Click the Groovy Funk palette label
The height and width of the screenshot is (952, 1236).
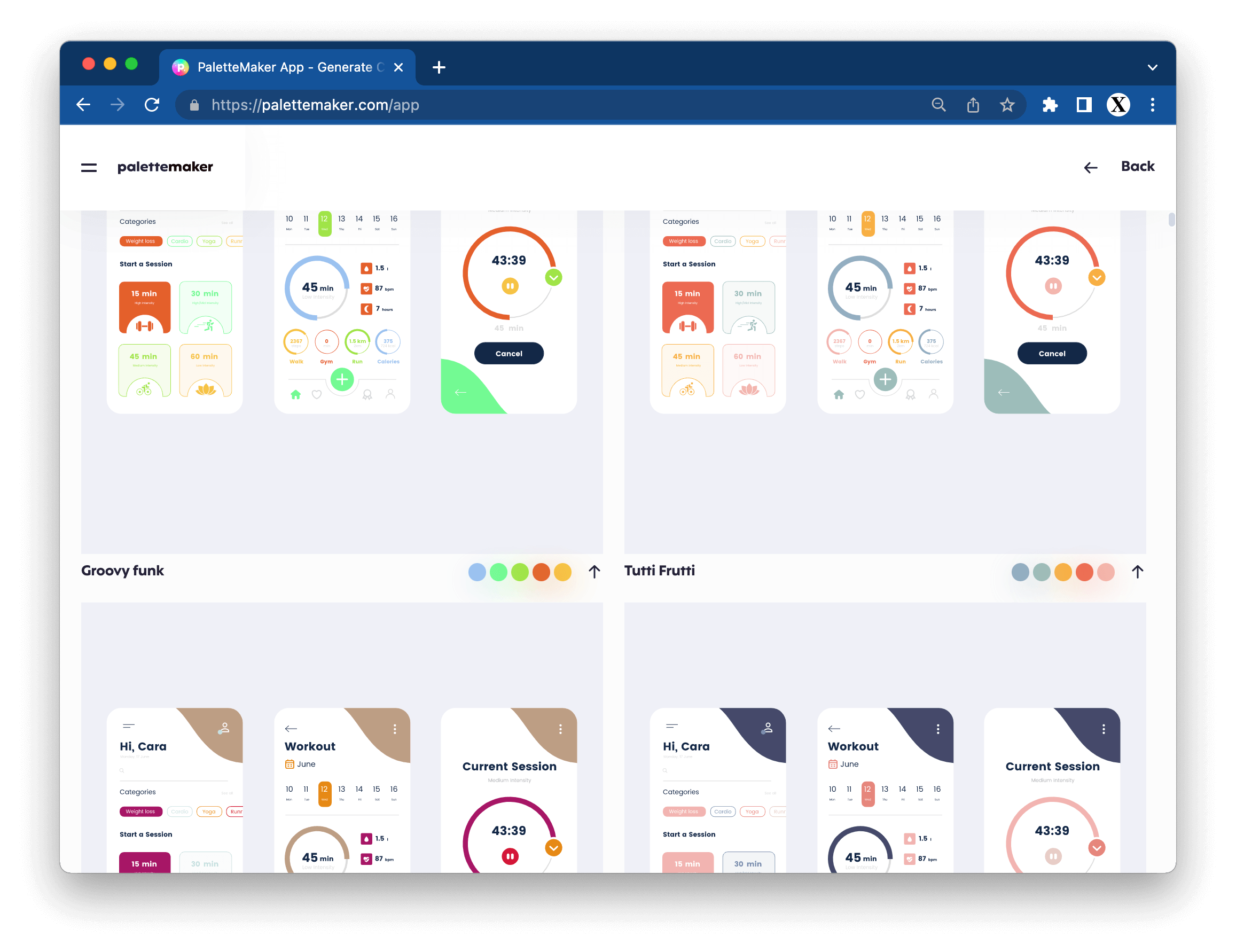(x=122, y=570)
